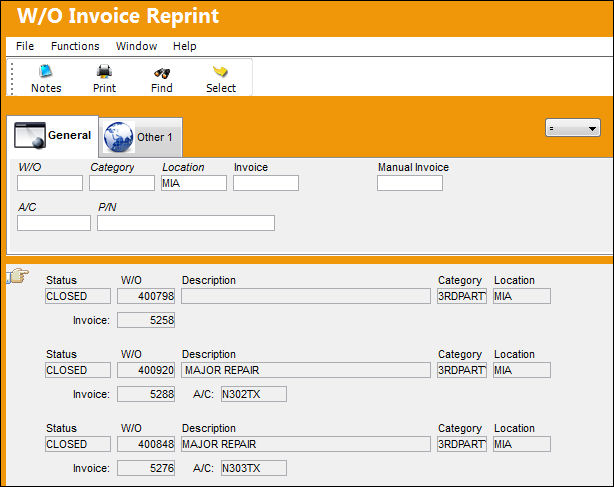Click invoice number 5288
The image size is (614, 487).
[x=146, y=394]
